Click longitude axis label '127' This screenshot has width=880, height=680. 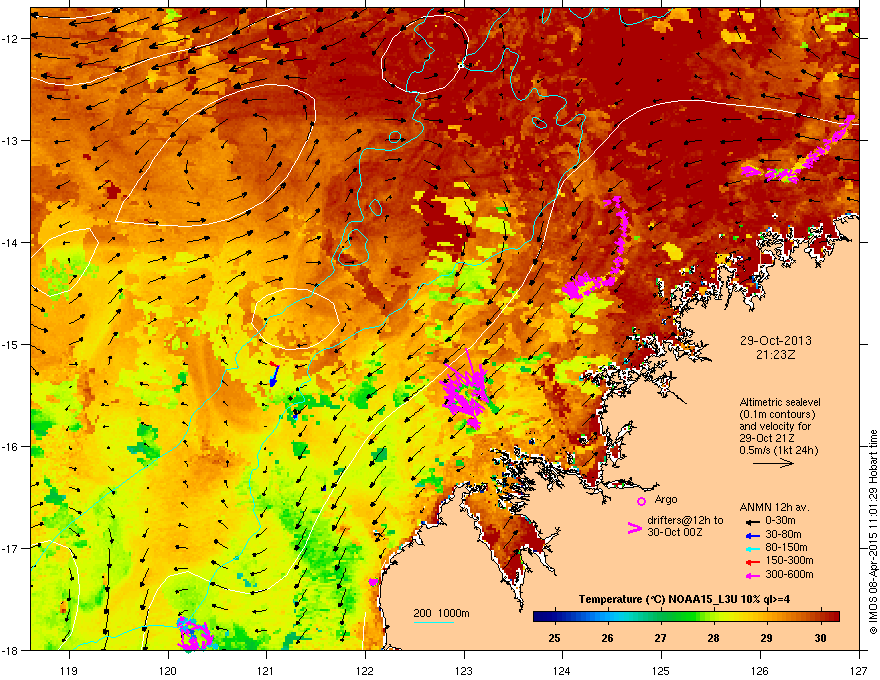[x=859, y=670]
